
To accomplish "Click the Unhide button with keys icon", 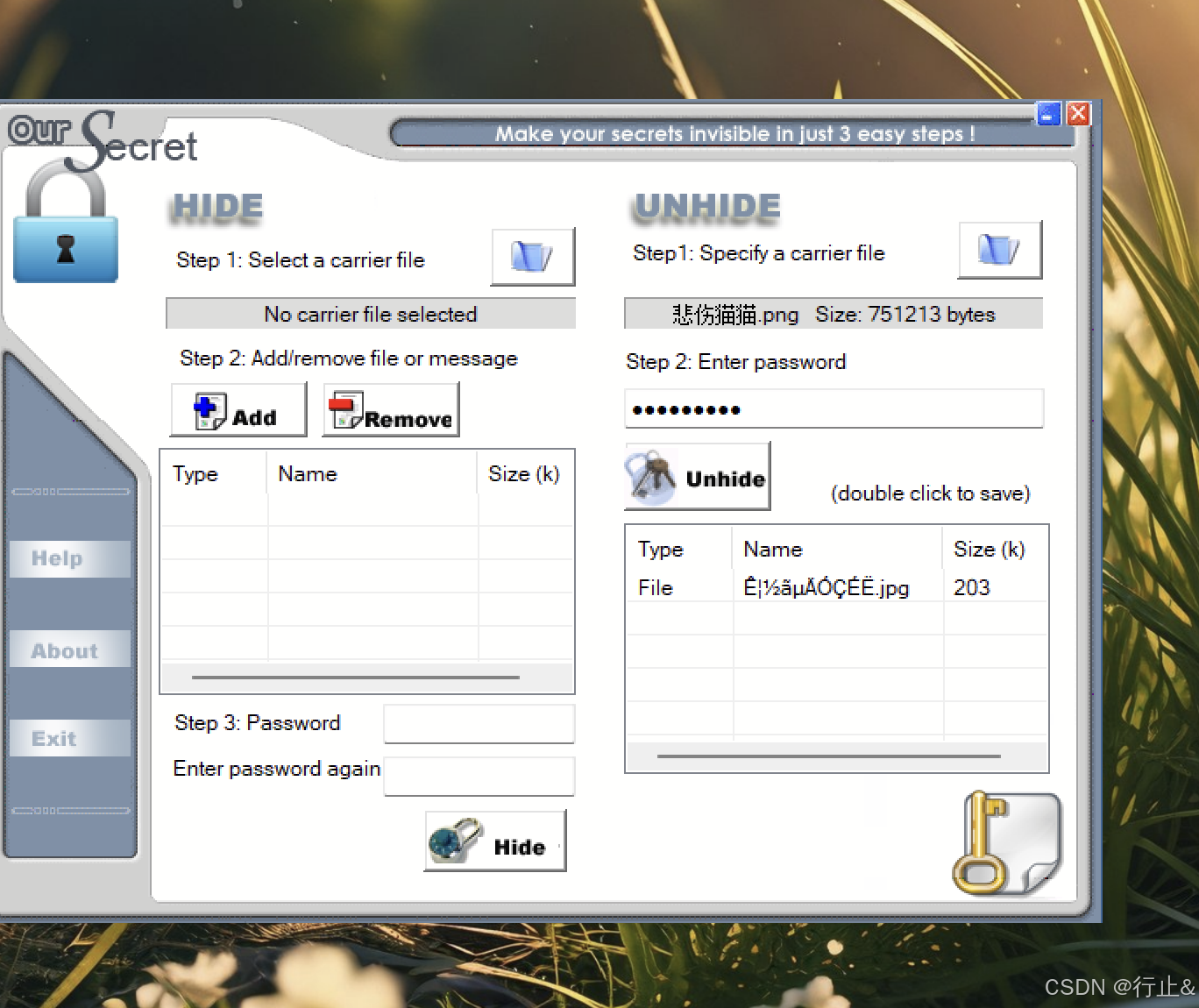I will click(x=698, y=476).
